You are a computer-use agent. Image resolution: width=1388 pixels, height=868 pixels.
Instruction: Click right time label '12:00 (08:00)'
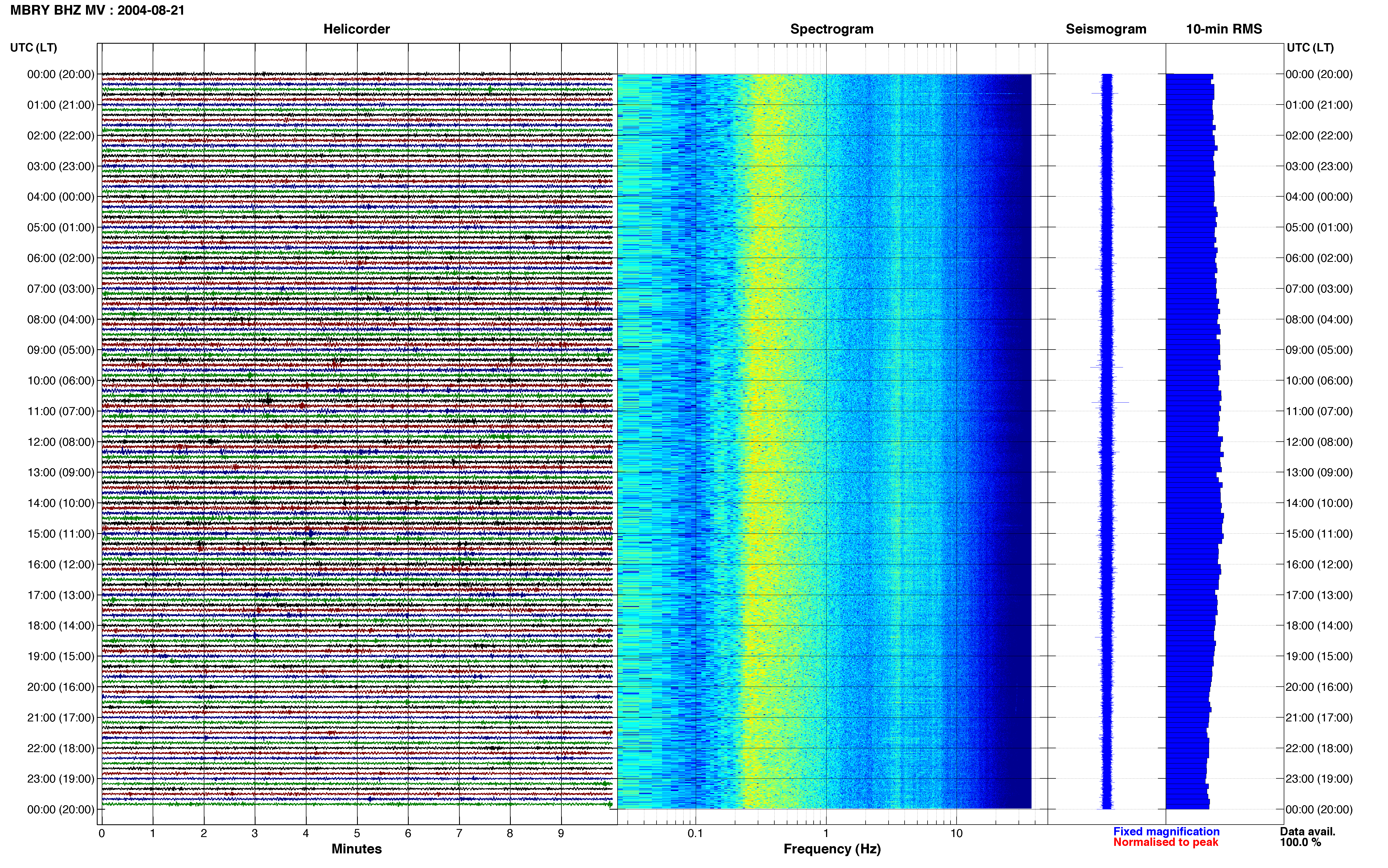pyautogui.click(x=1319, y=442)
